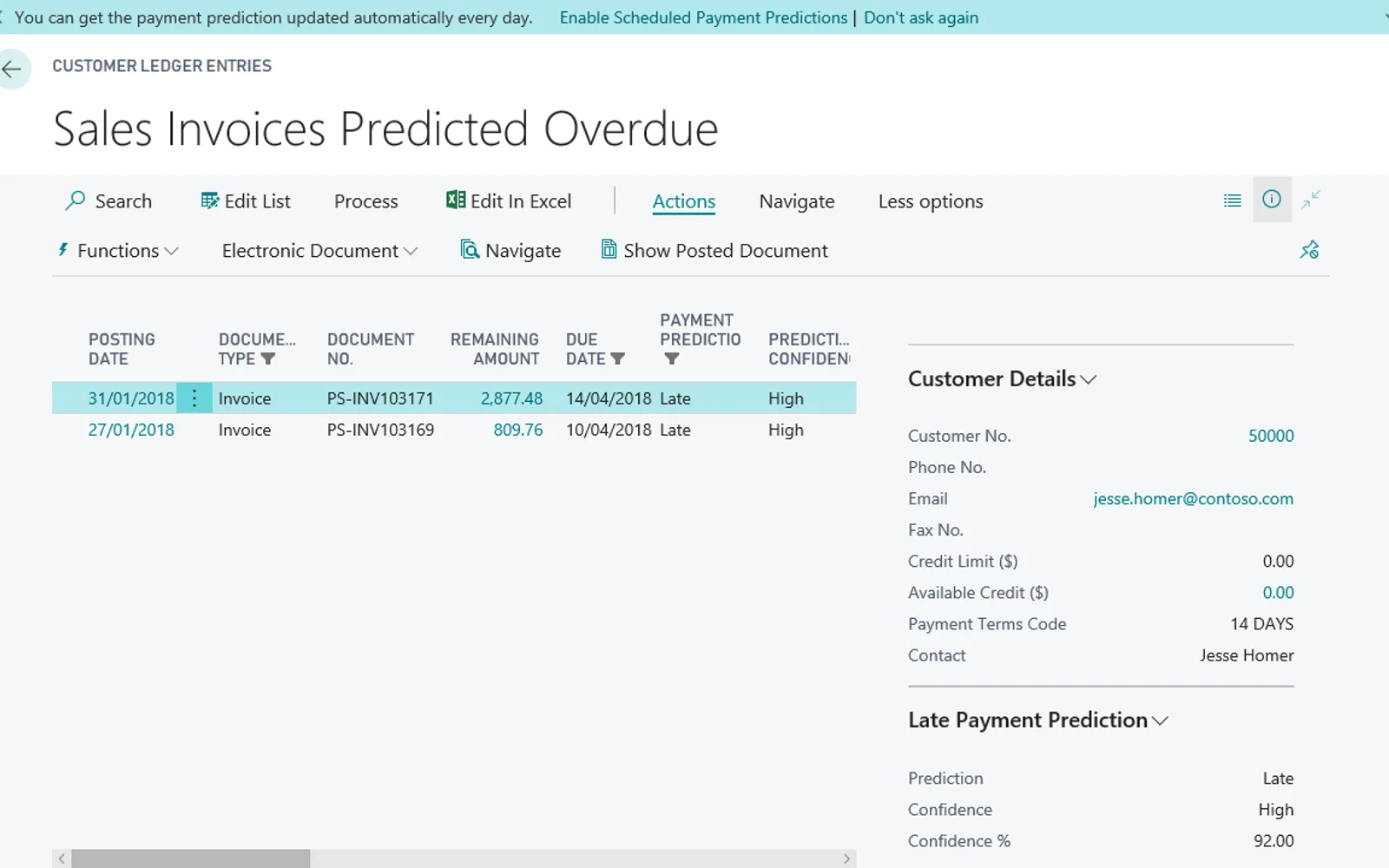Image resolution: width=1389 pixels, height=868 pixels.
Task: Click Customer Ledger Entries breadcrumb text
Action: [161, 66]
